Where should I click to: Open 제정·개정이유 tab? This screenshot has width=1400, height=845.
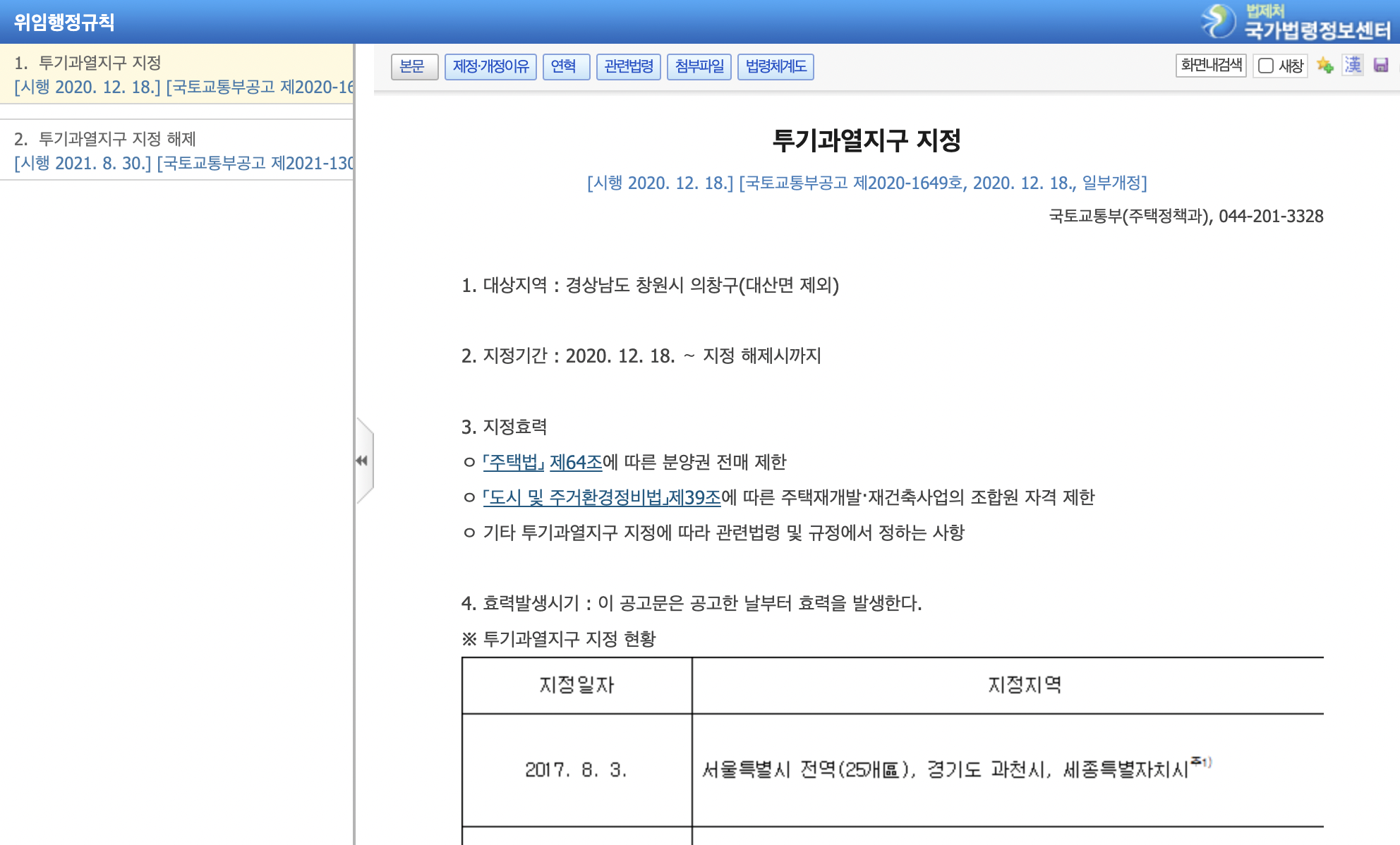pyautogui.click(x=490, y=67)
